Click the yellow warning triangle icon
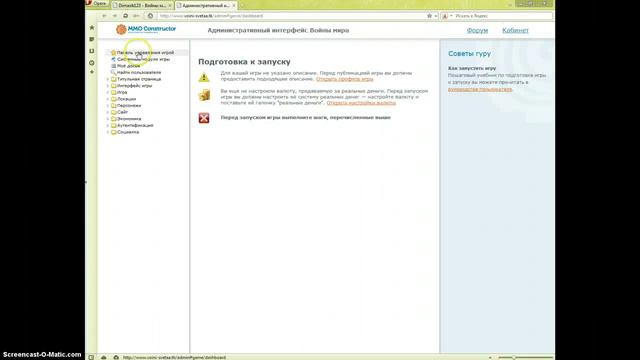 click(x=204, y=77)
